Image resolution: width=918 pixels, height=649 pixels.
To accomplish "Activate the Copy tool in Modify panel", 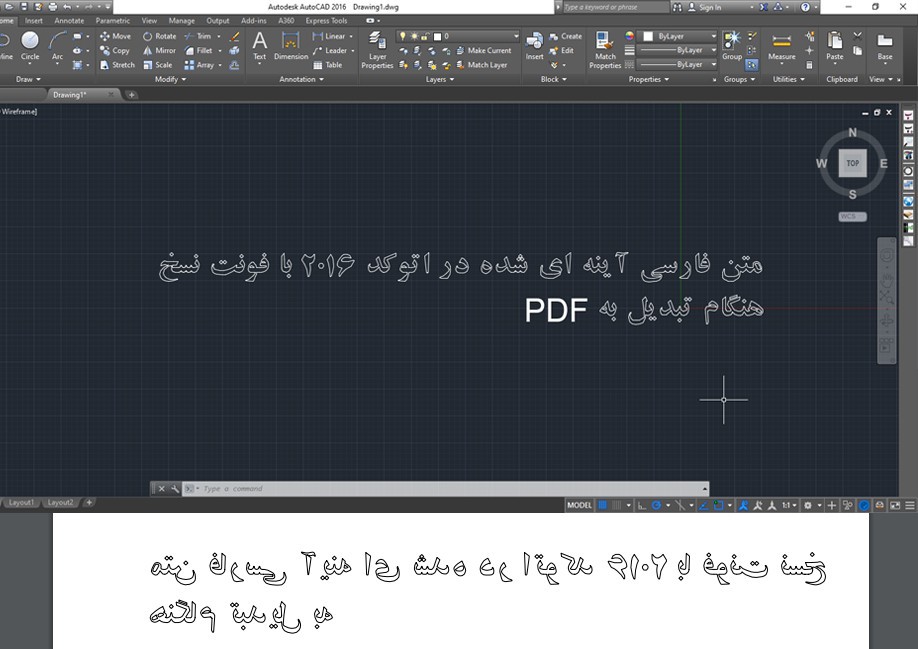I will (x=115, y=51).
